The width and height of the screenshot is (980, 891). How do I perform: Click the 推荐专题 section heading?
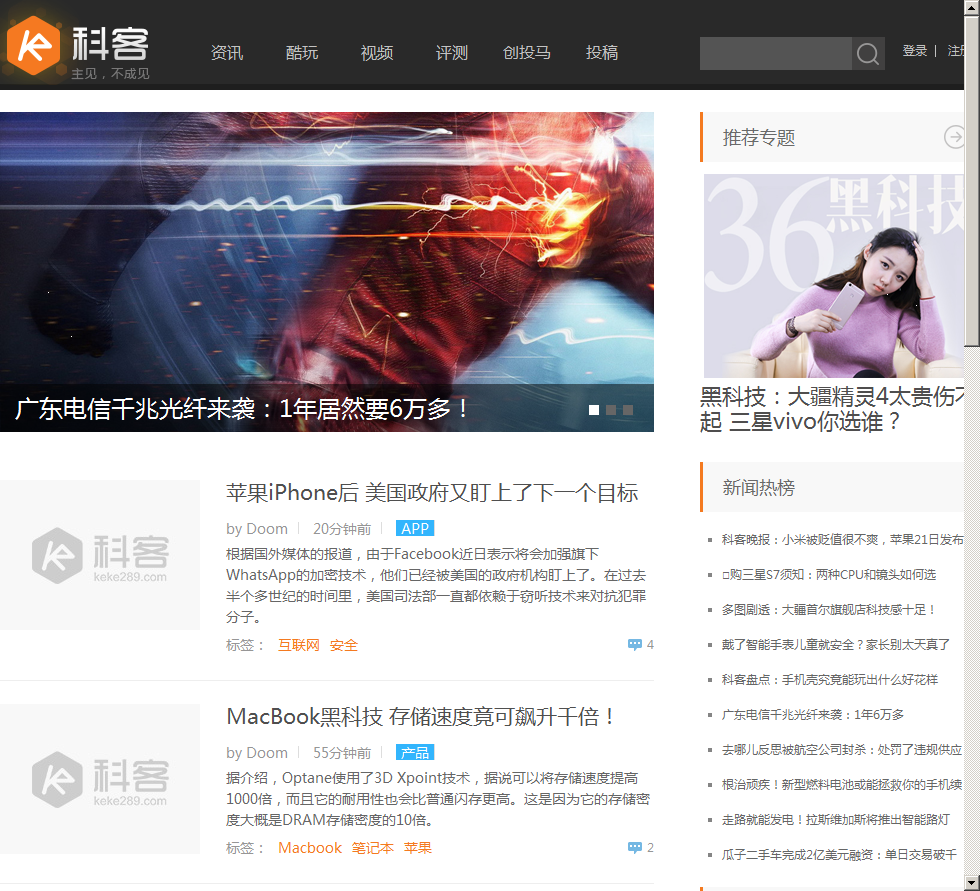pyautogui.click(x=759, y=137)
